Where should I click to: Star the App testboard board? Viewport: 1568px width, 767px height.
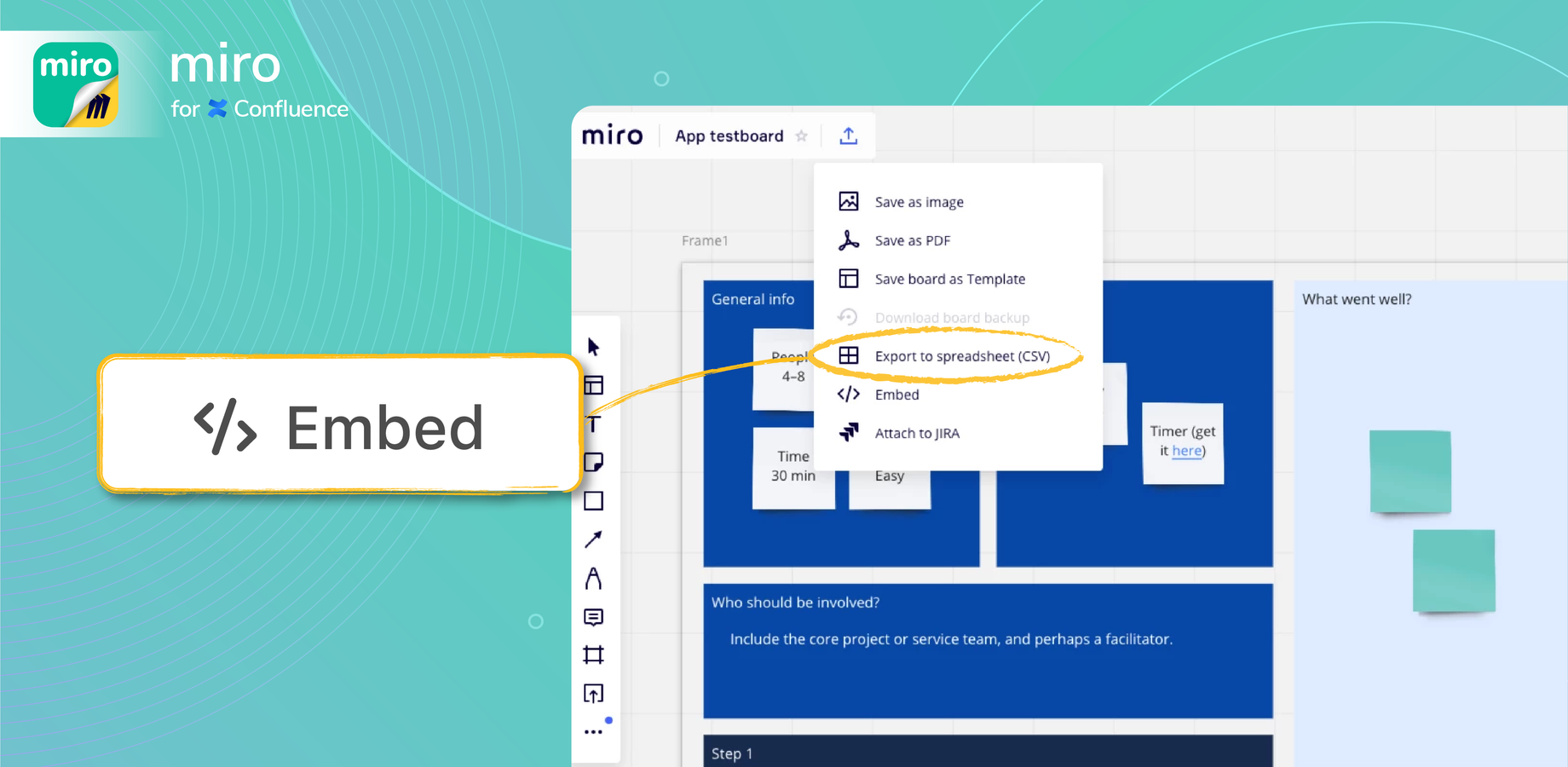click(x=801, y=136)
